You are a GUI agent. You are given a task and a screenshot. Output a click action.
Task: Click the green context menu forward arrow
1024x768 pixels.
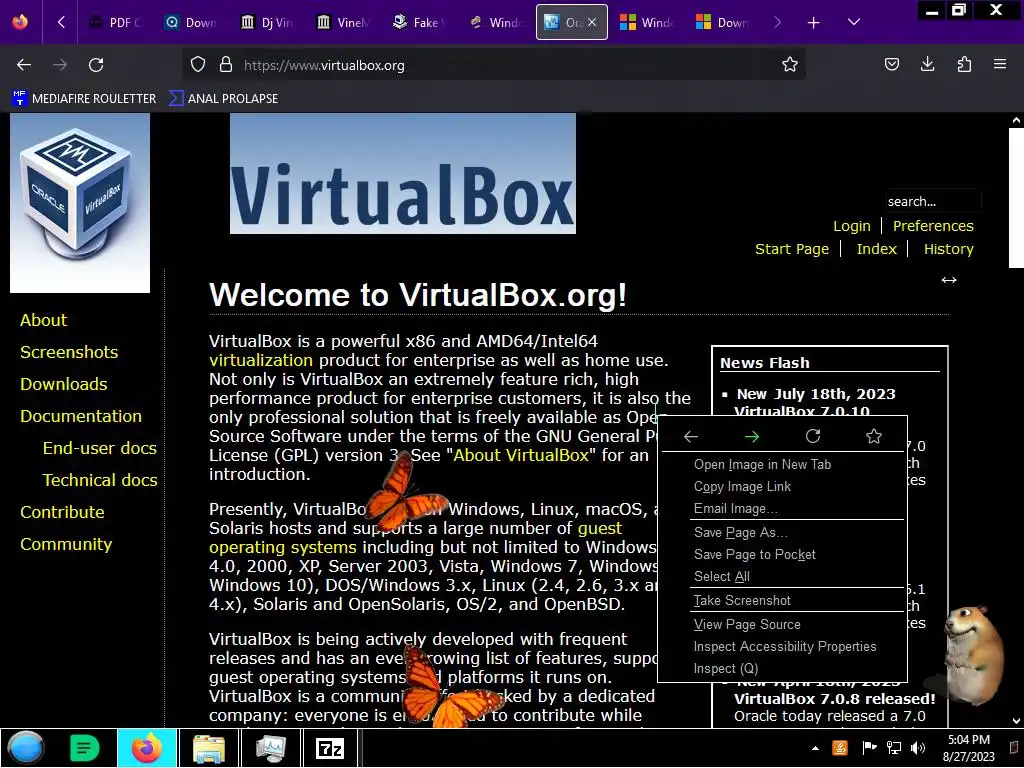[x=752, y=436]
